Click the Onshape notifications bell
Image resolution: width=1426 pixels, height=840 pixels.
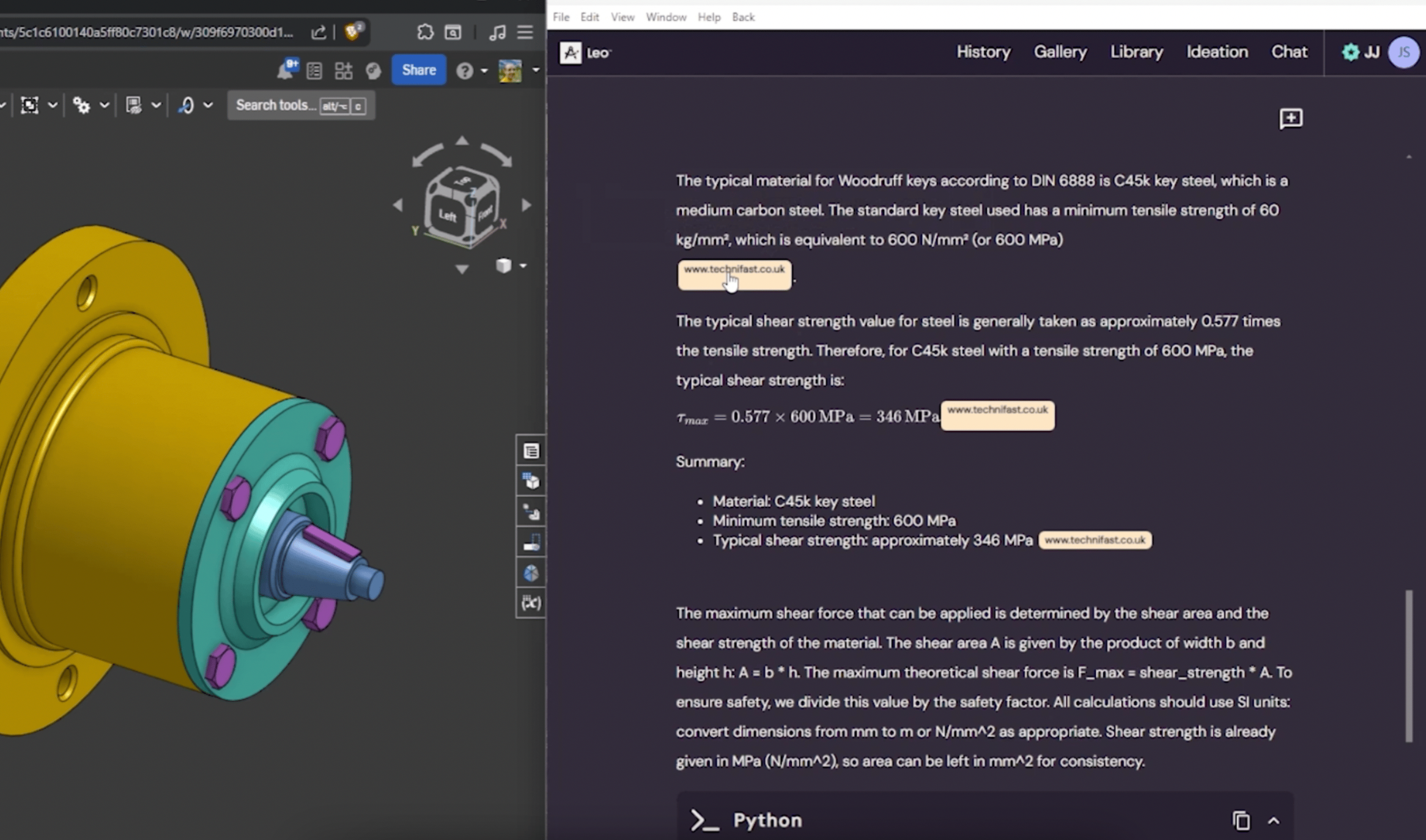tap(285, 70)
